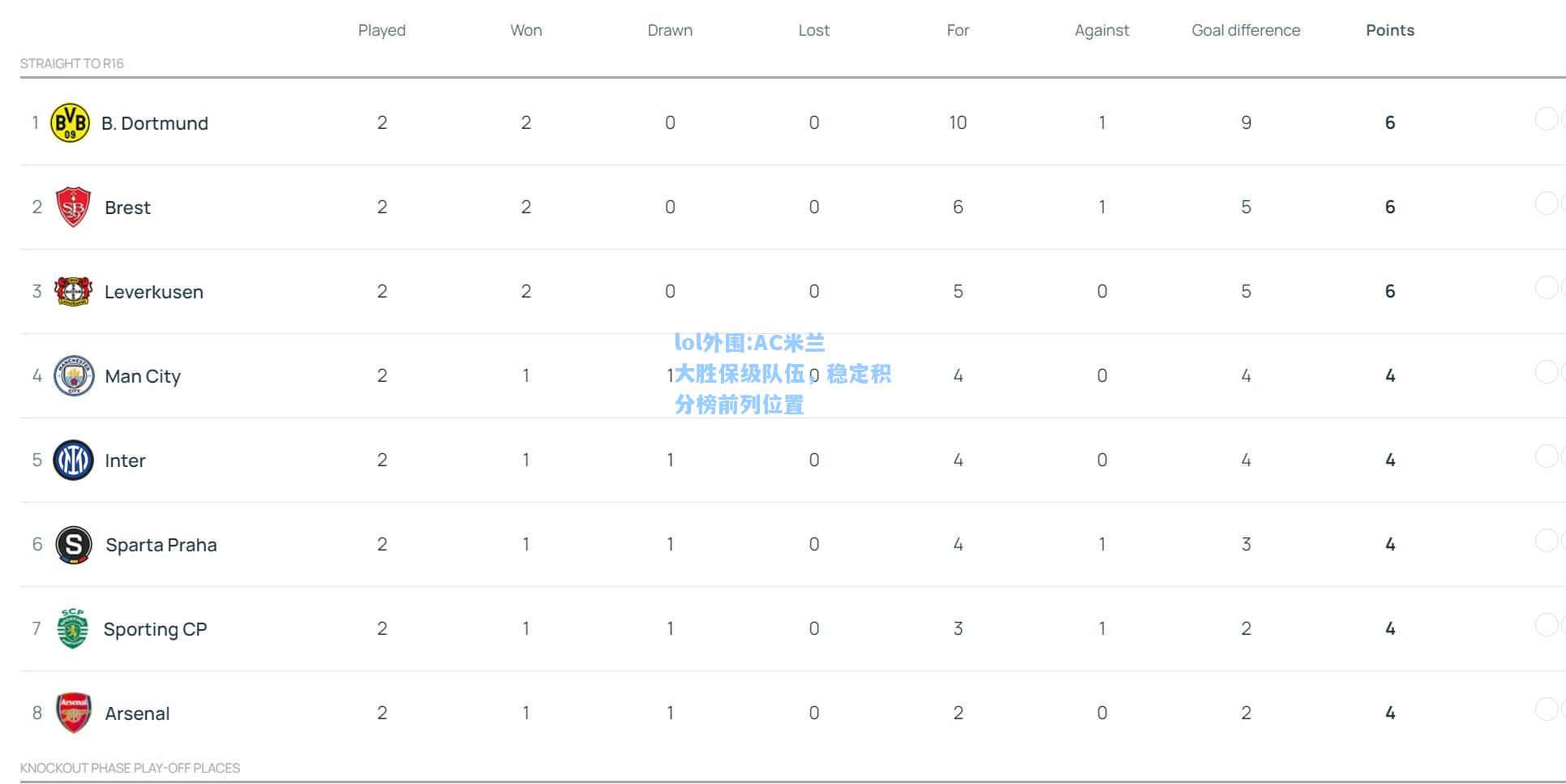Click the Arsenal club crest
The height and width of the screenshot is (784, 1566).
pyautogui.click(x=74, y=713)
